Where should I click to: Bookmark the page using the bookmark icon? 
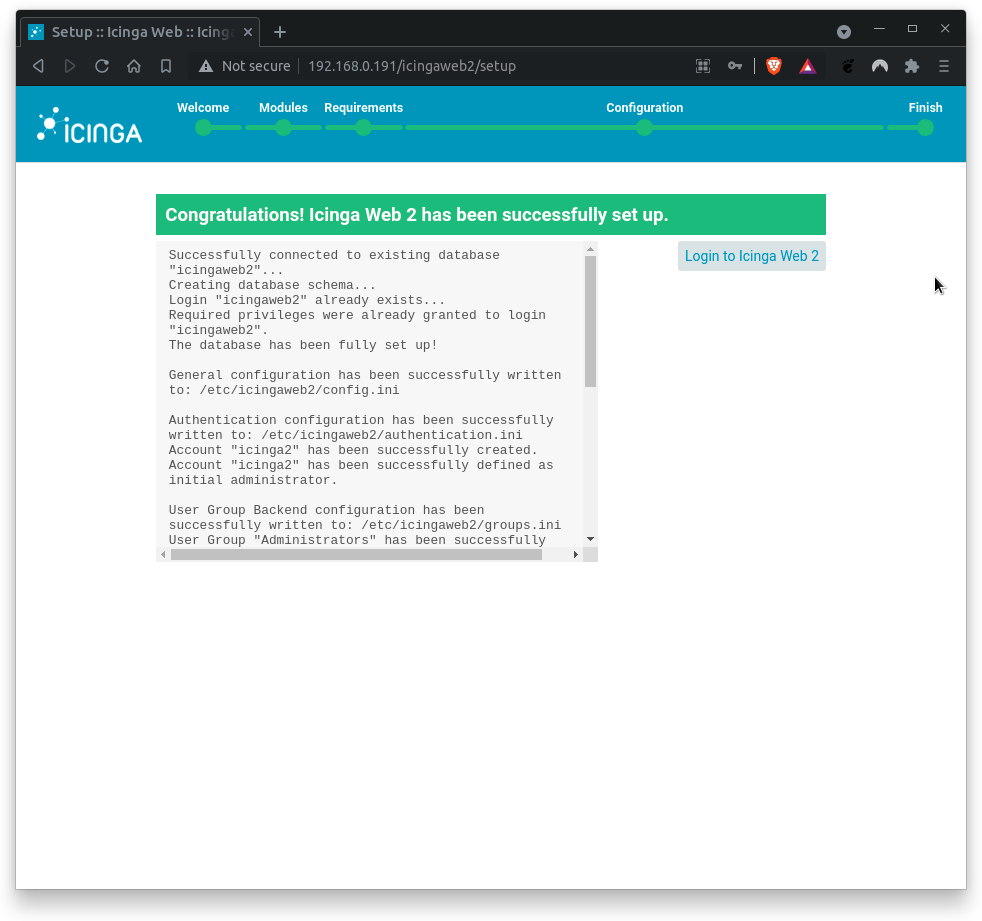(166, 66)
